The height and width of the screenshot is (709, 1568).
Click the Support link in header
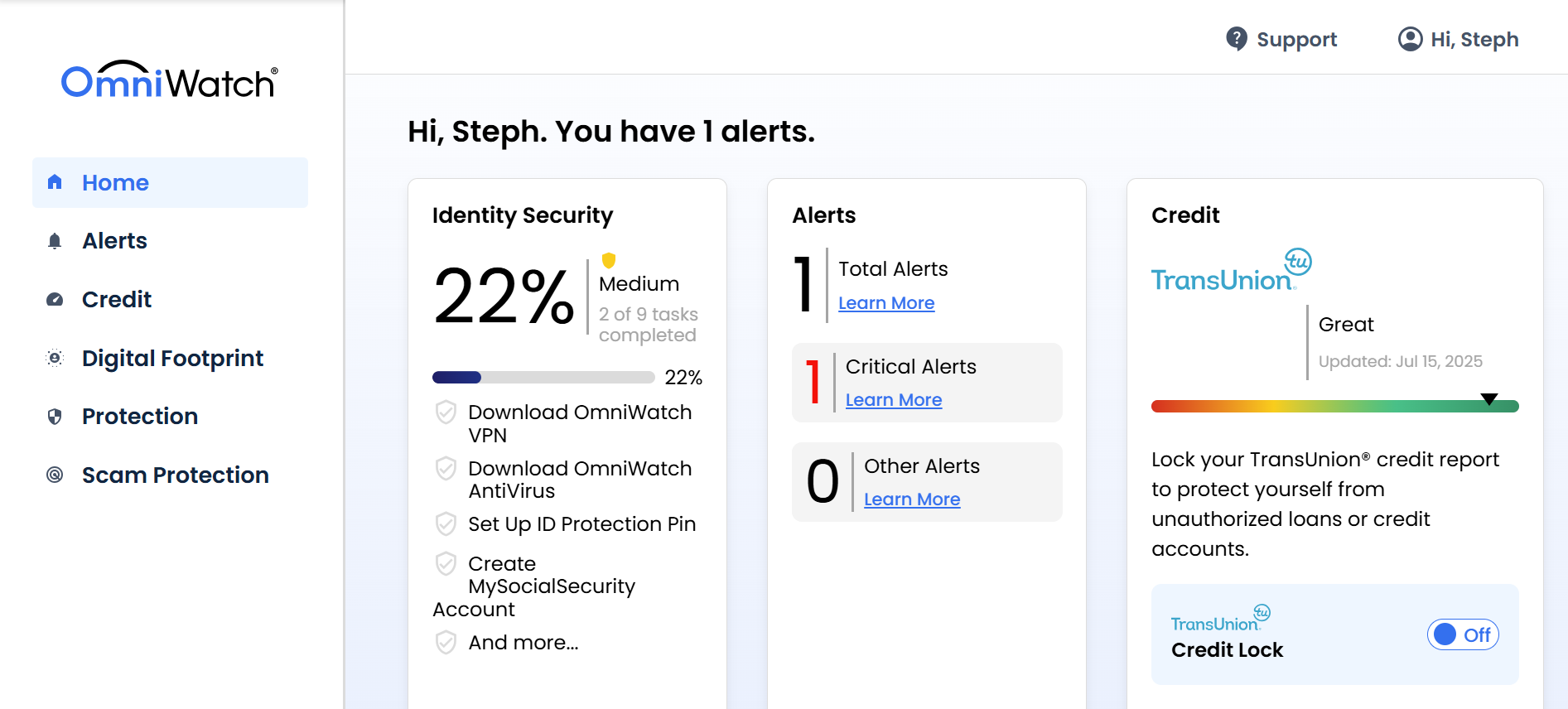coord(1281,39)
